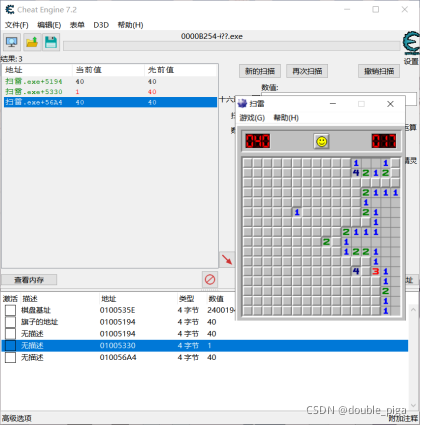
Task: Toggle checkbox for selected 01005330 entry
Action: pos(10,346)
